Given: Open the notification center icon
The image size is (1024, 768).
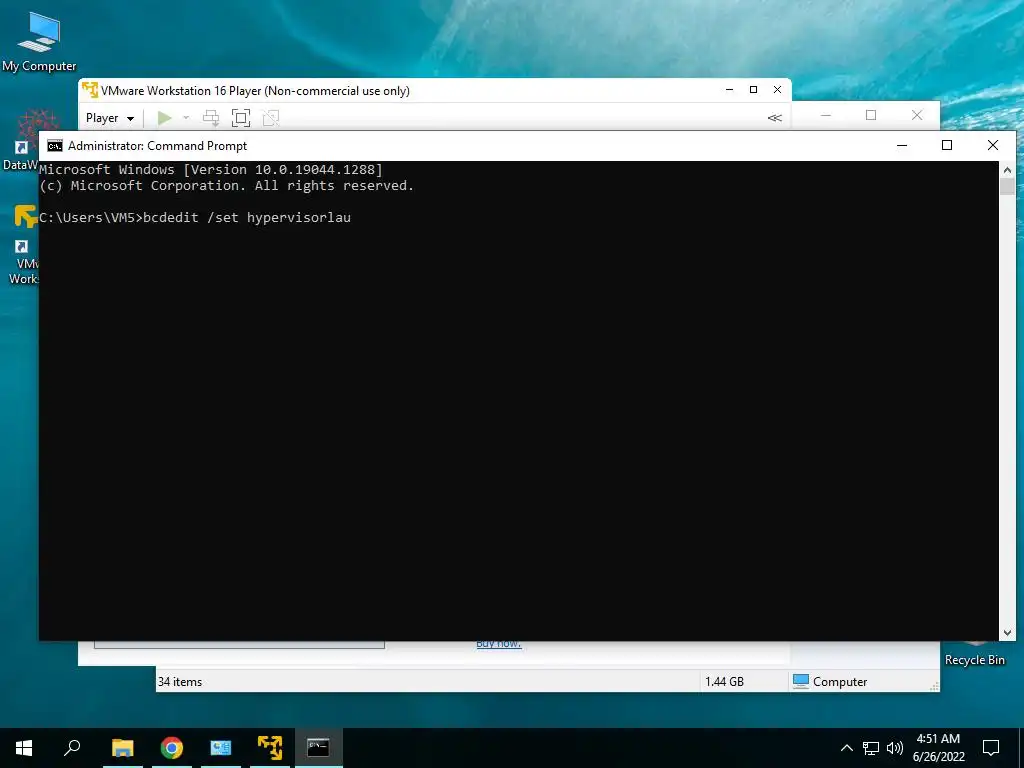Looking at the screenshot, I should (991, 748).
